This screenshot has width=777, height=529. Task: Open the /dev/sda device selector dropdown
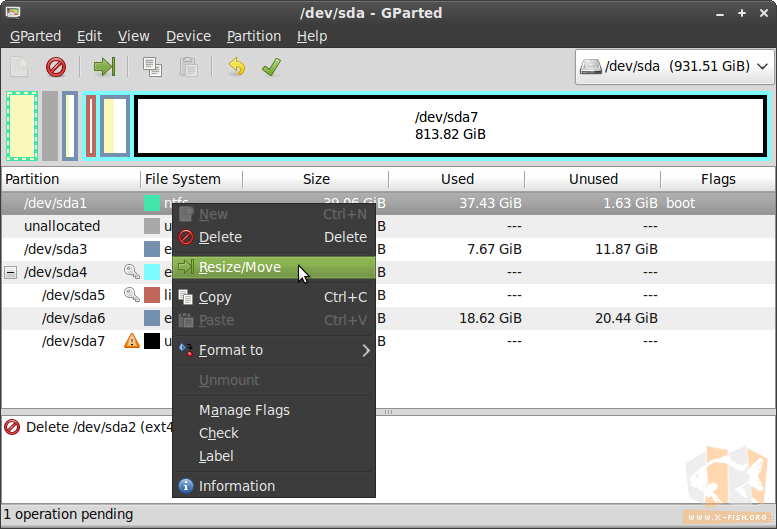pyautogui.click(x=674, y=66)
